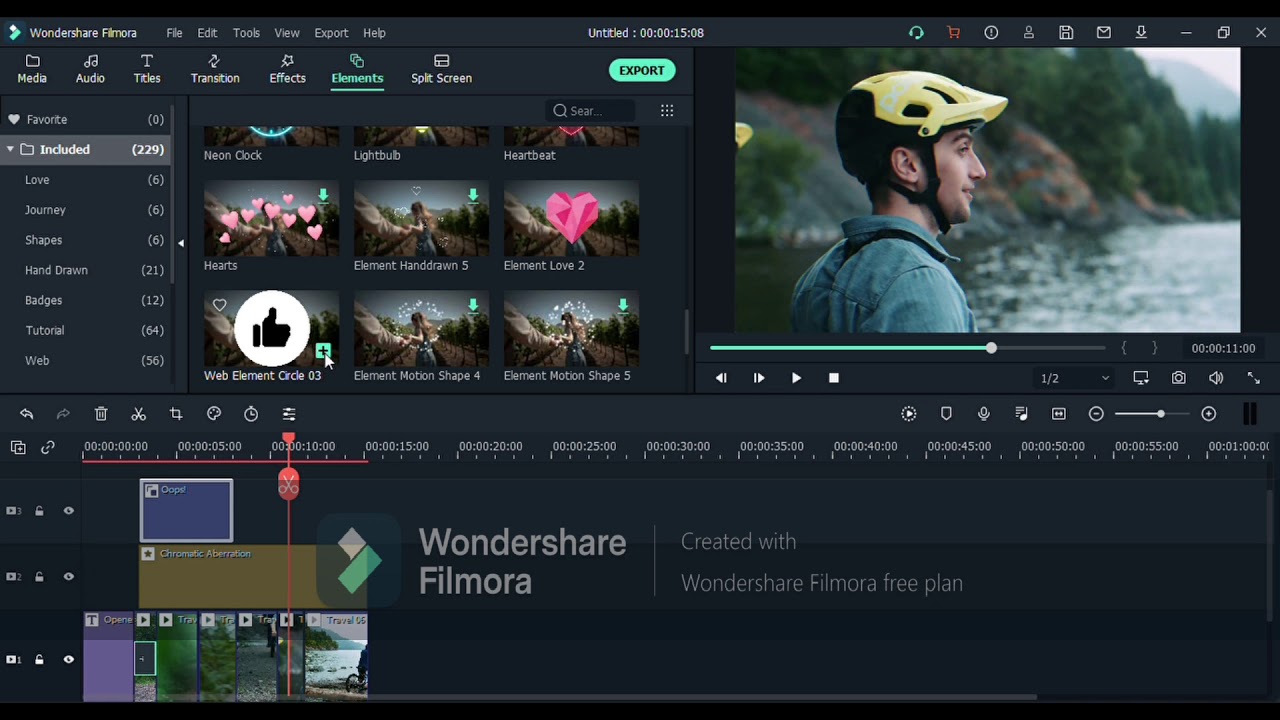Step back to previous frame
The image size is (1280, 720).
coord(721,378)
